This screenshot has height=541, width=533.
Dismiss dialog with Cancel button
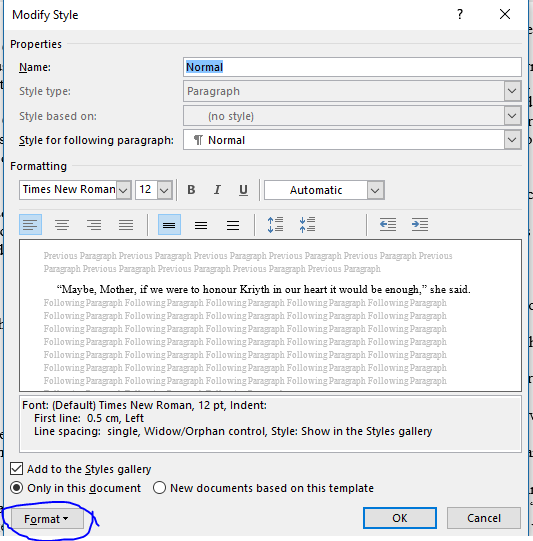(484, 518)
